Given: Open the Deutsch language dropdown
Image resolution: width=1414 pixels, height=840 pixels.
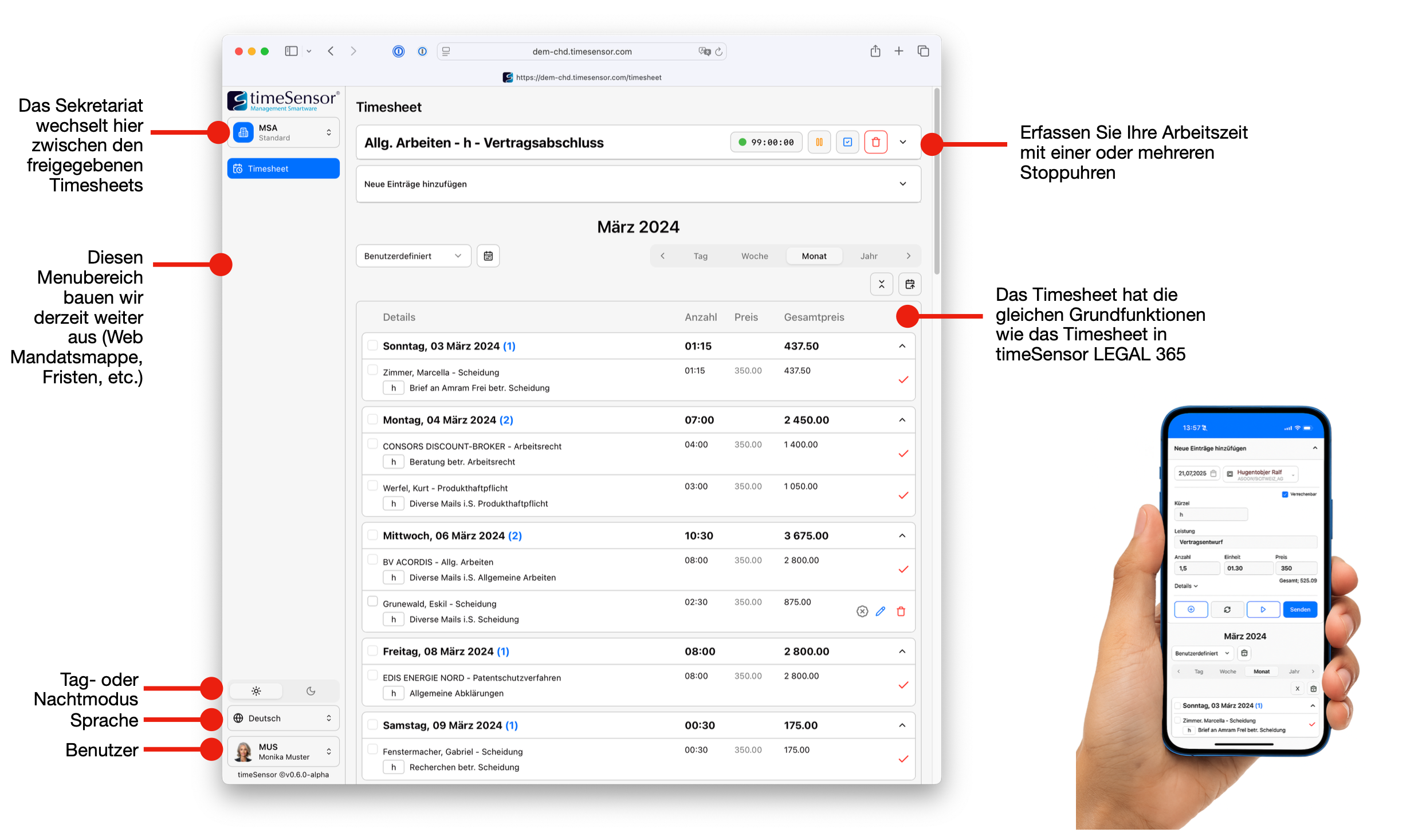Looking at the screenshot, I should point(284,719).
